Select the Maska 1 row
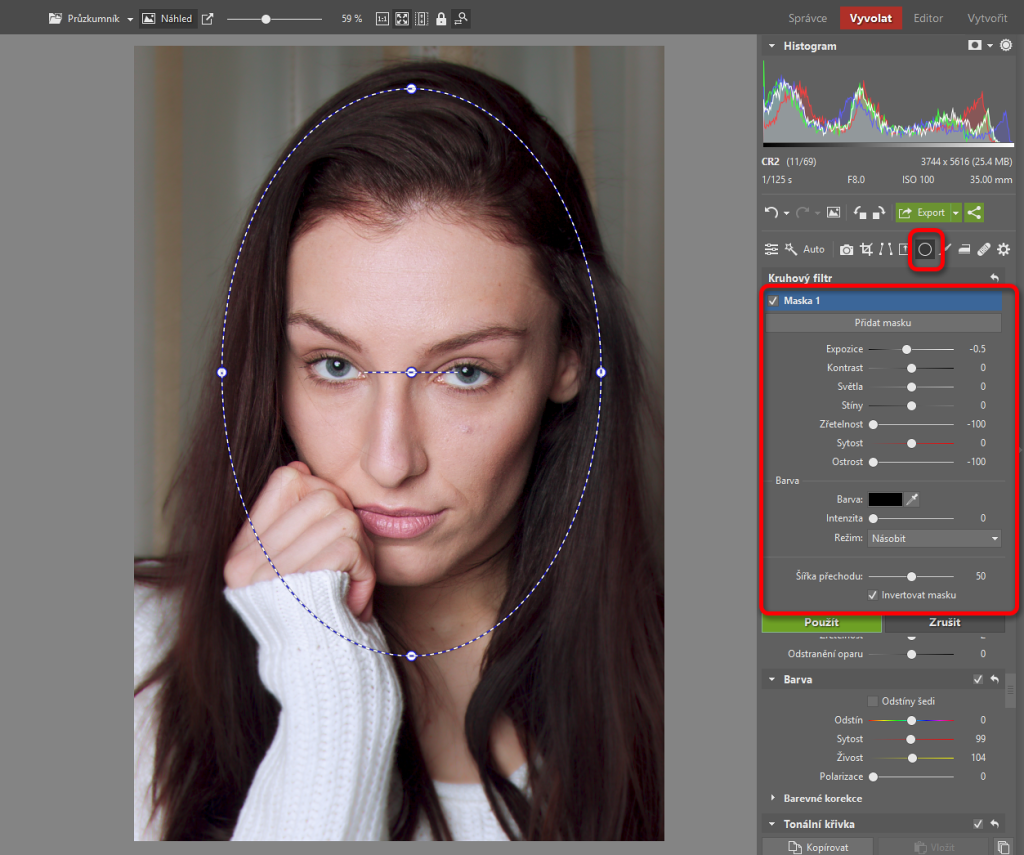 [884, 300]
